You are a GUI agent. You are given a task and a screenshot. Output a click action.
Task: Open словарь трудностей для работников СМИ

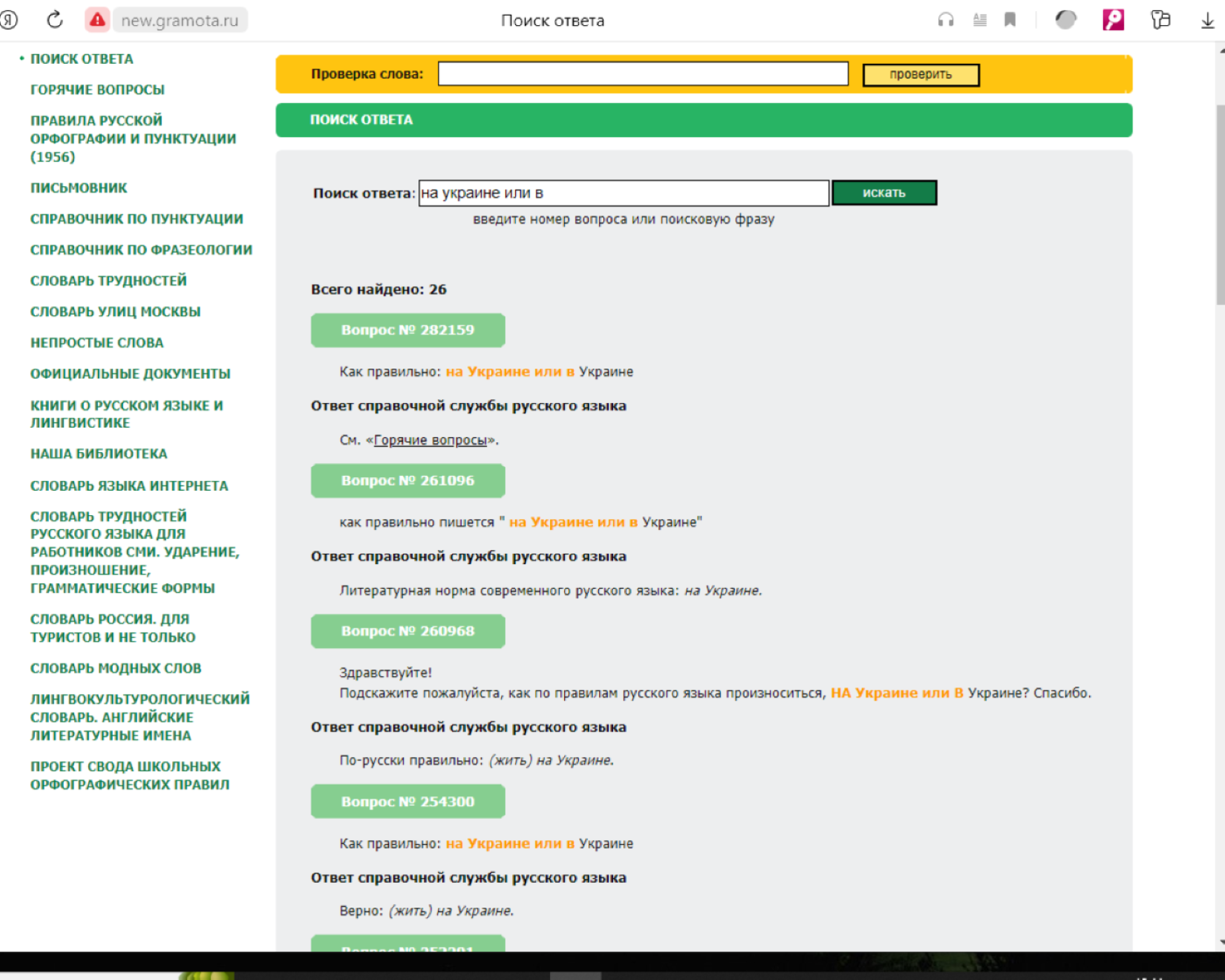click(135, 552)
